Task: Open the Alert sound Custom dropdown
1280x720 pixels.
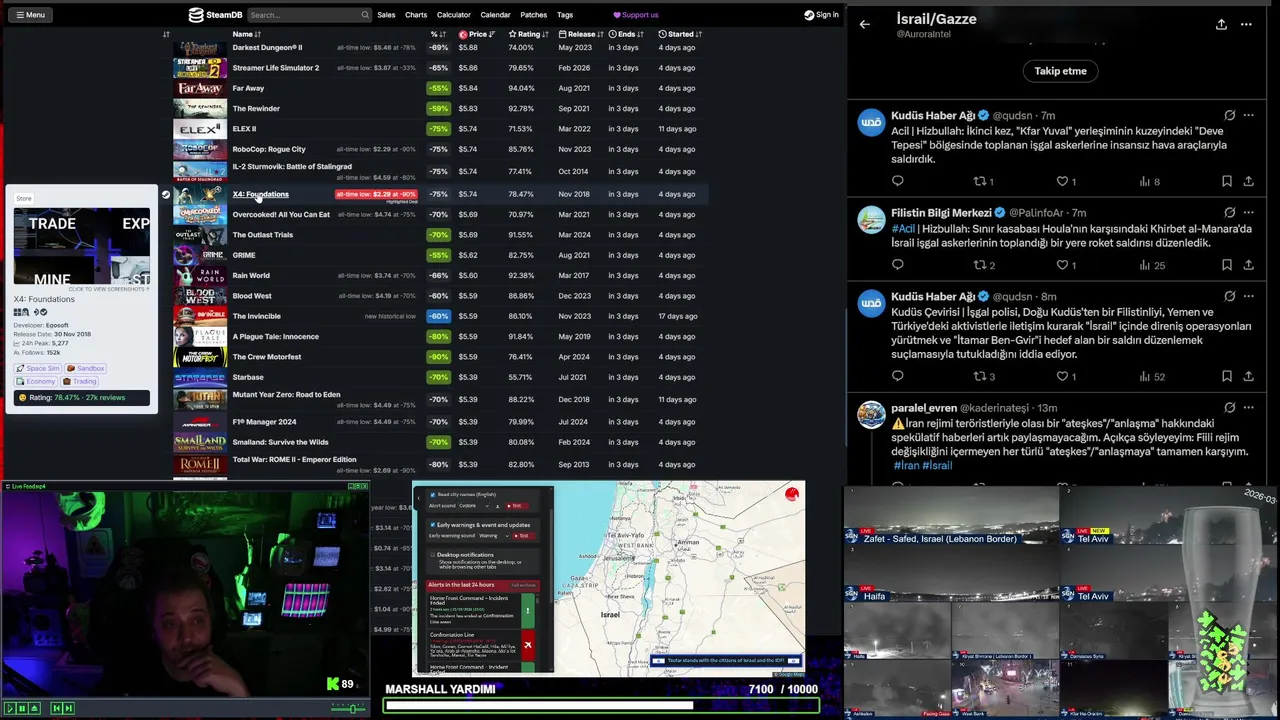Action: pos(475,506)
